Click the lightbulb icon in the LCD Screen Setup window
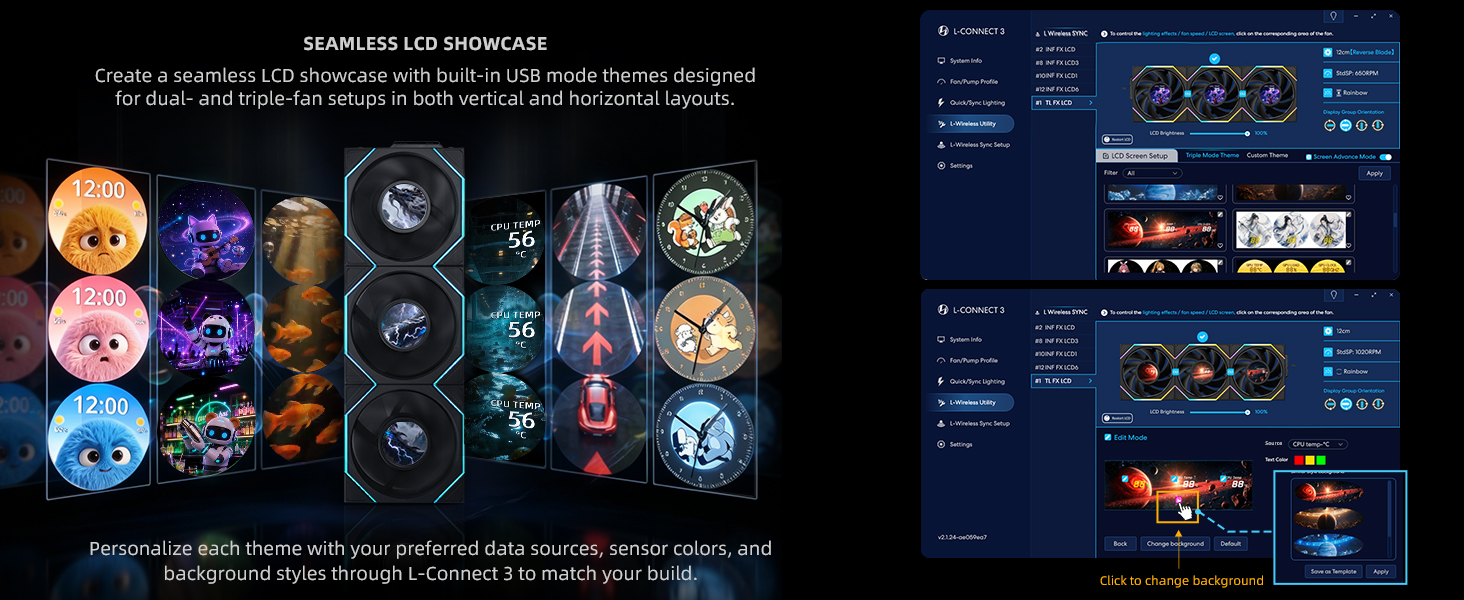The image size is (1464, 600). (x=1332, y=16)
